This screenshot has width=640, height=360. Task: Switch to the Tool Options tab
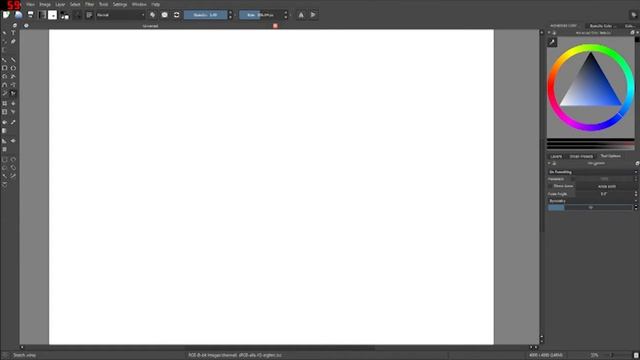(610, 156)
